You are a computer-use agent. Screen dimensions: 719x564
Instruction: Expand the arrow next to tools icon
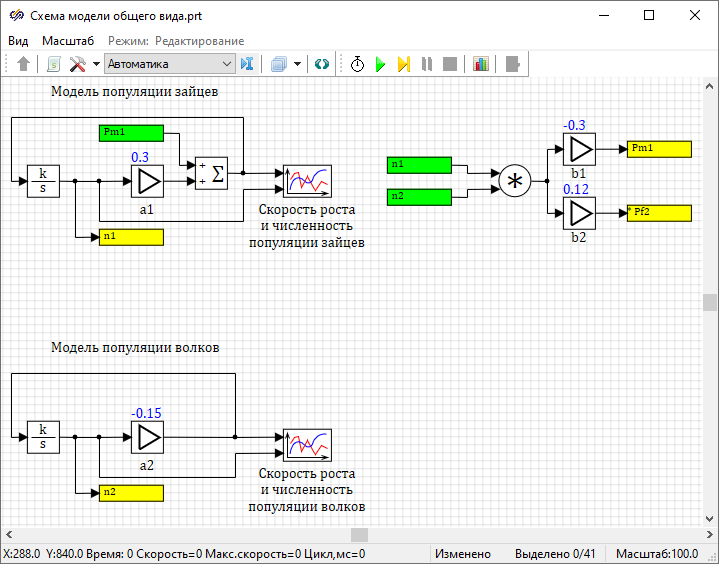(x=96, y=64)
